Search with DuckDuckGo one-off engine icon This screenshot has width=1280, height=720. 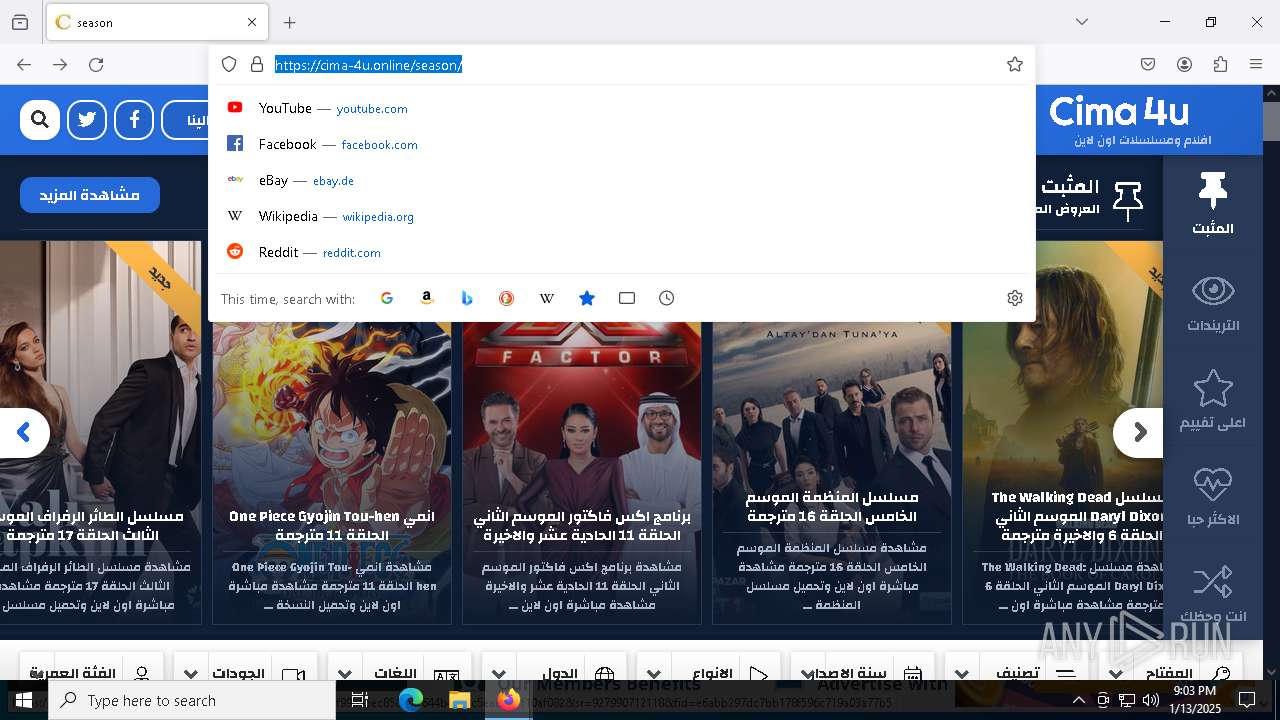[x=507, y=298]
